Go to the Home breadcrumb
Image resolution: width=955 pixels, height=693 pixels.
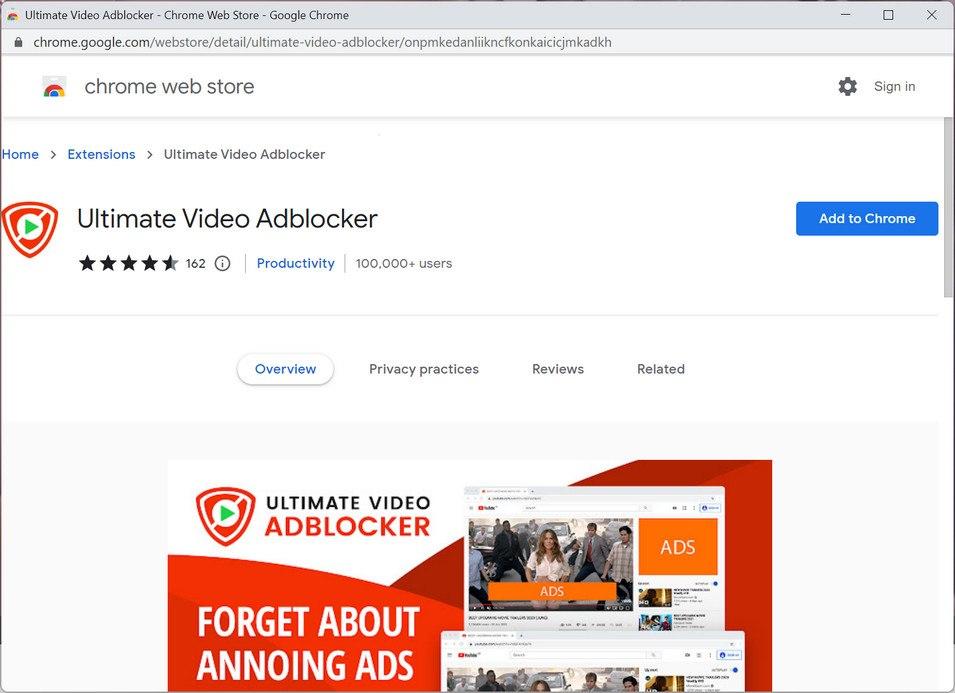point(20,155)
